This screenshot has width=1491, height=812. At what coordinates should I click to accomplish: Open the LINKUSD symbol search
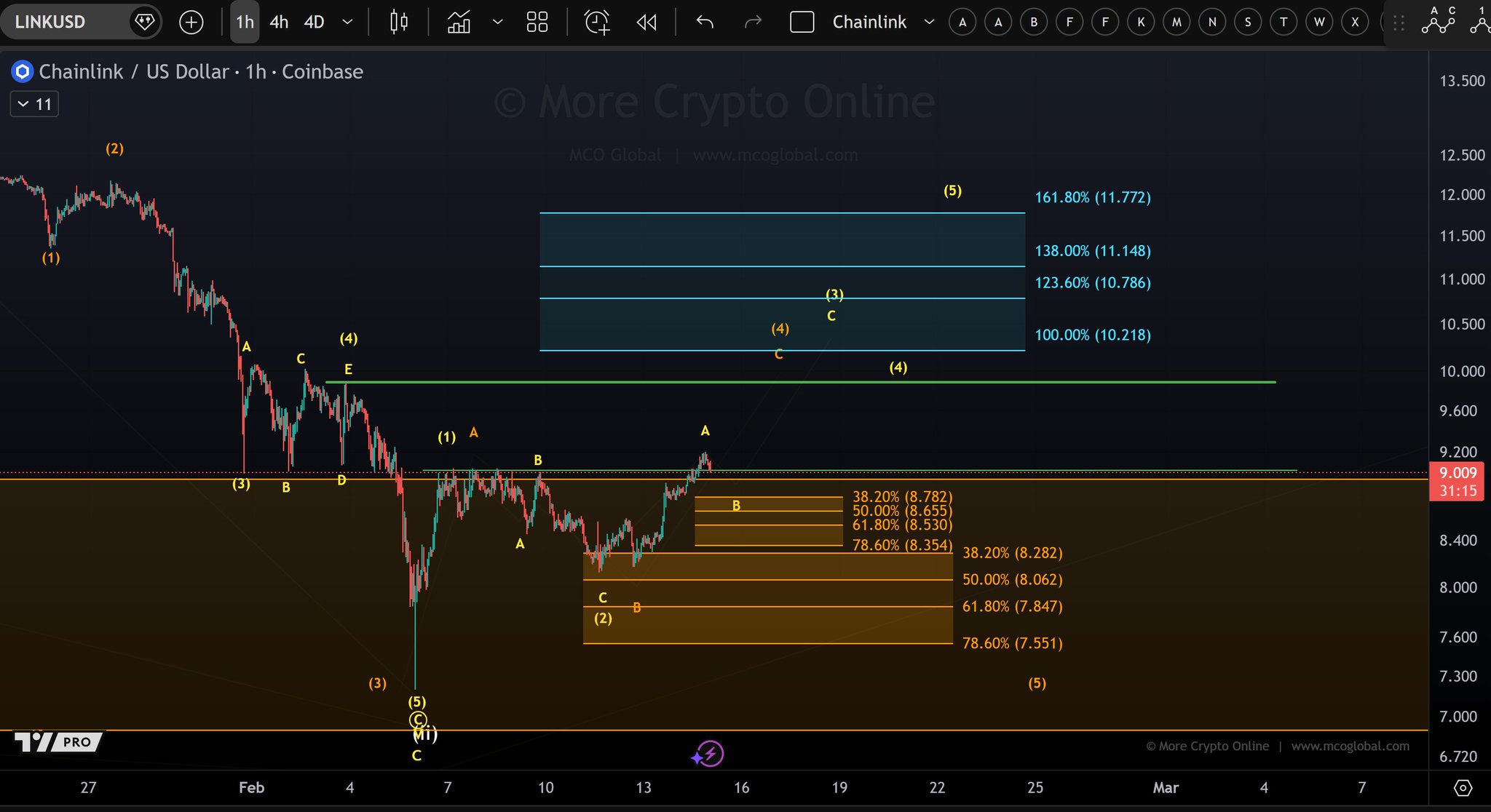[x=51, y=22]
